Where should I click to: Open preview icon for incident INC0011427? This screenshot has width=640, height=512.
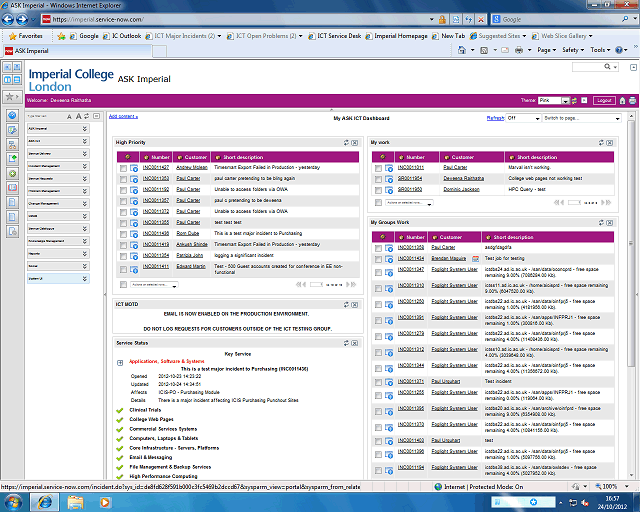133,168
